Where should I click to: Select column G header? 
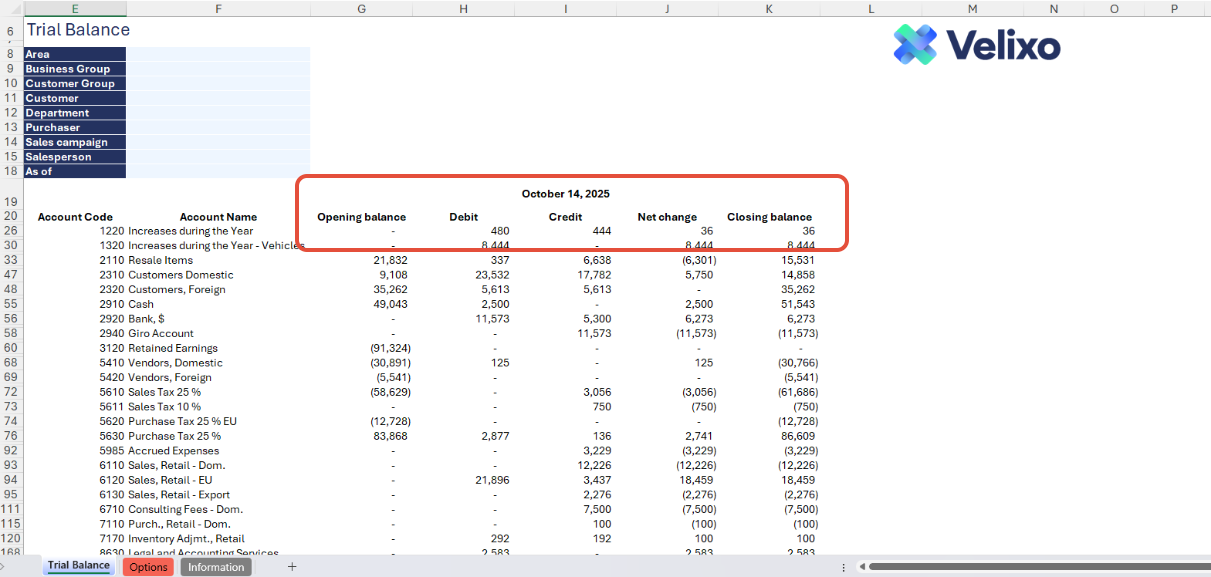point(361,8)
